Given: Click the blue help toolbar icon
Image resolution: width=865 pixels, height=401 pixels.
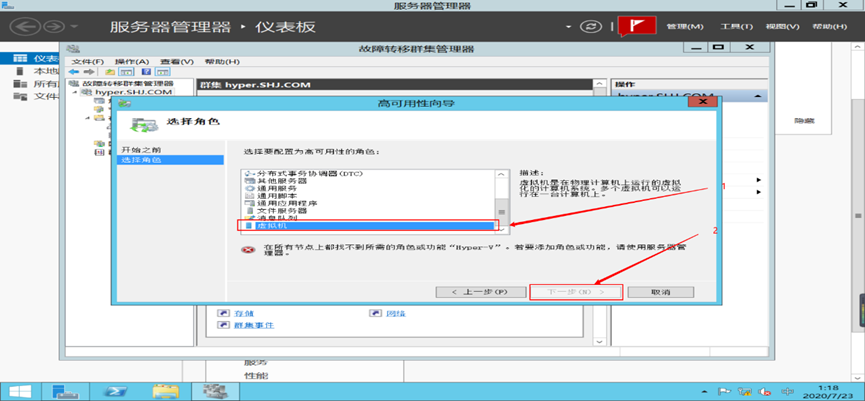Looking at the screenshot, I should (x=146, y=72).
